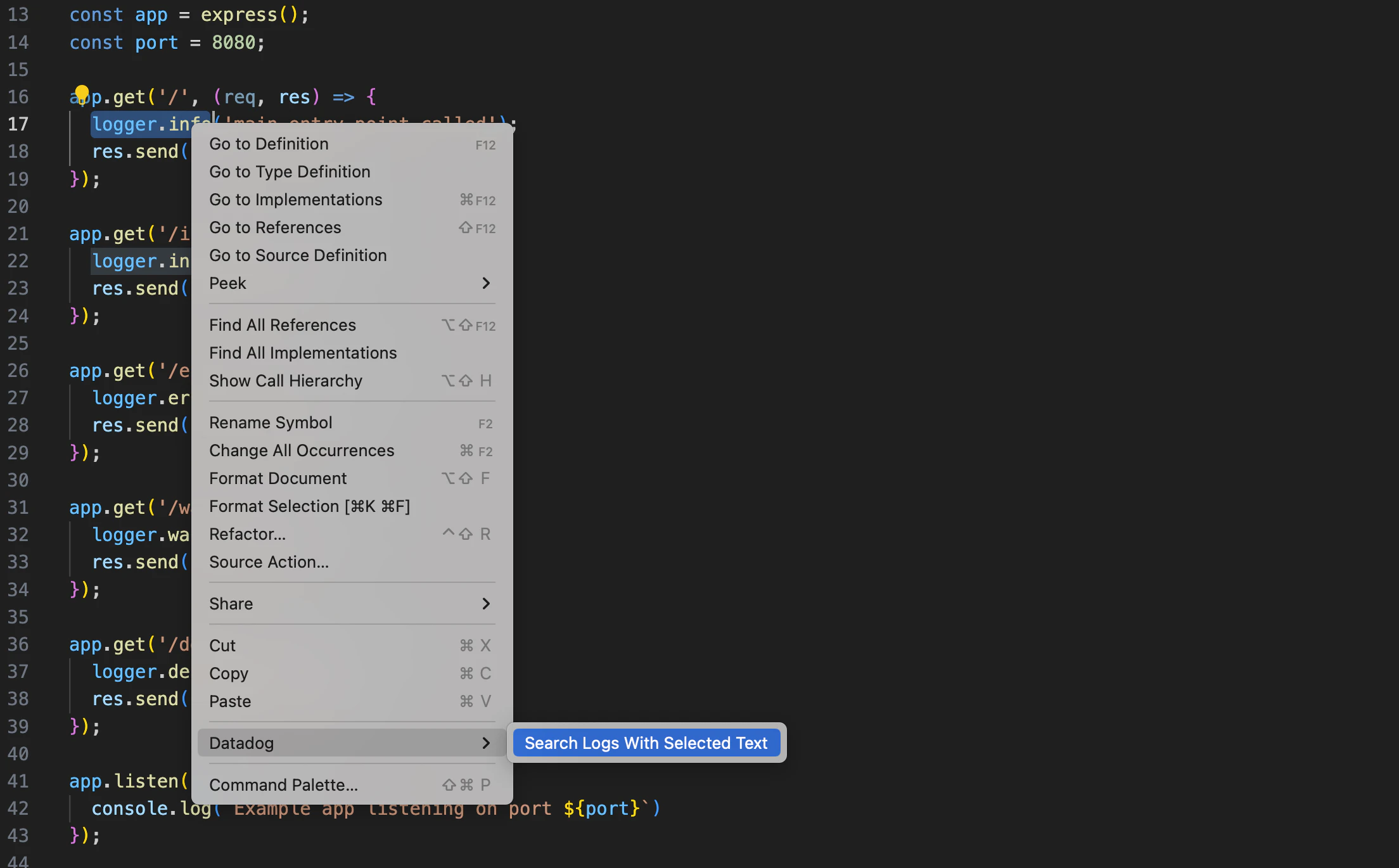Choose Go to Type Definition
The image size is (1399, 868).
coord(290,172)
